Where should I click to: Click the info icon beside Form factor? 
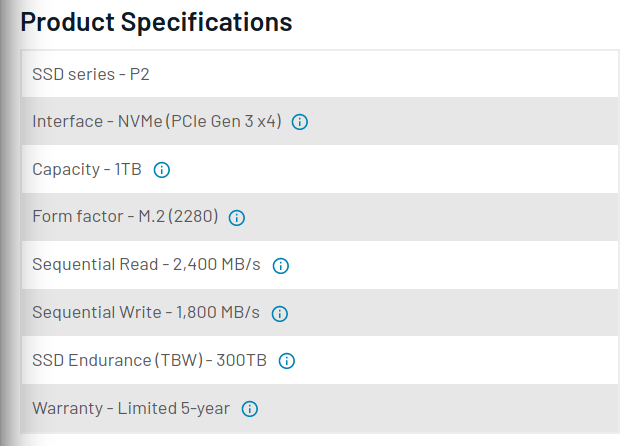237,218
